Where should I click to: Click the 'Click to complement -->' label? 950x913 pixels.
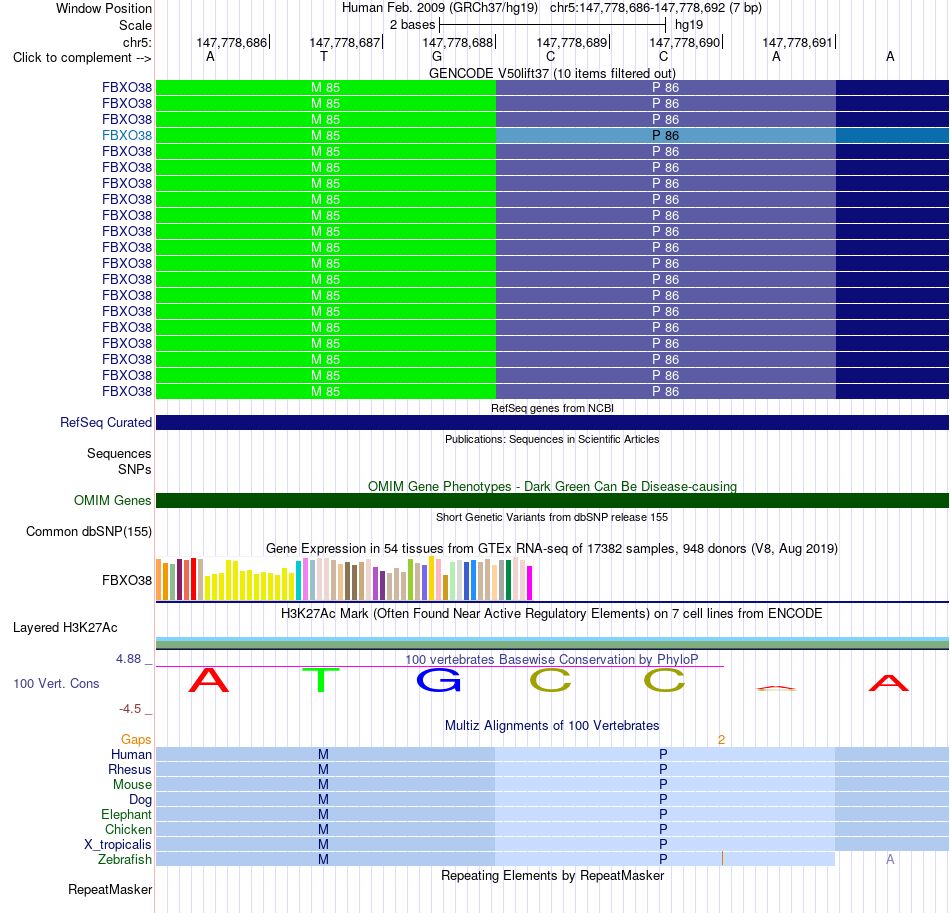tap(82, 58)
